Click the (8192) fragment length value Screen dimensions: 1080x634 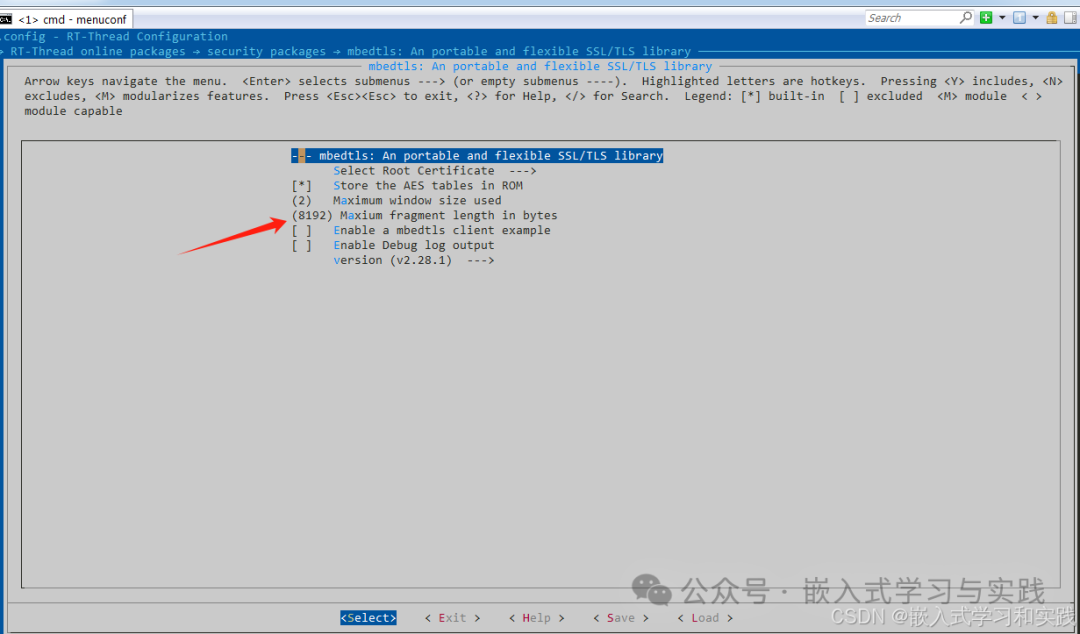click(312, 215)
